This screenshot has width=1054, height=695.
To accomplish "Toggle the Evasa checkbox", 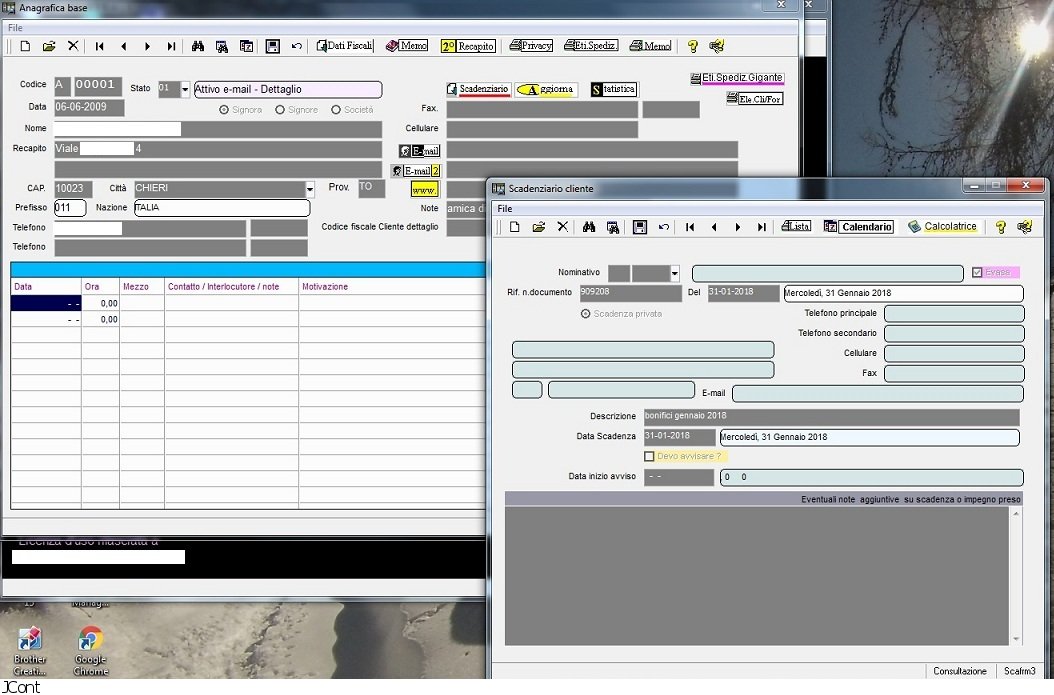I will coord(979,272).
